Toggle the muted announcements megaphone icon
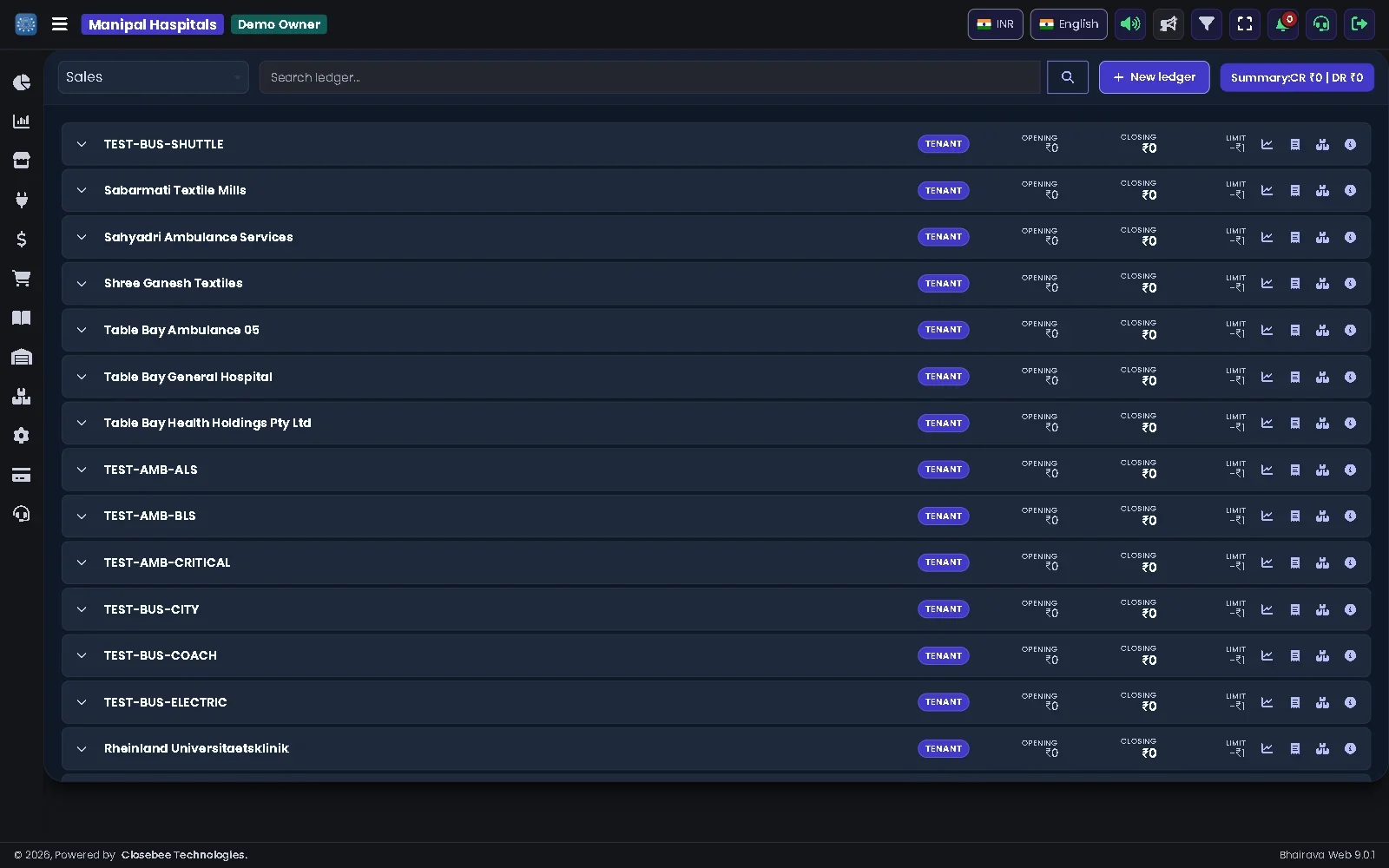Screen dimensions: 1389x868 point(1168,24)
